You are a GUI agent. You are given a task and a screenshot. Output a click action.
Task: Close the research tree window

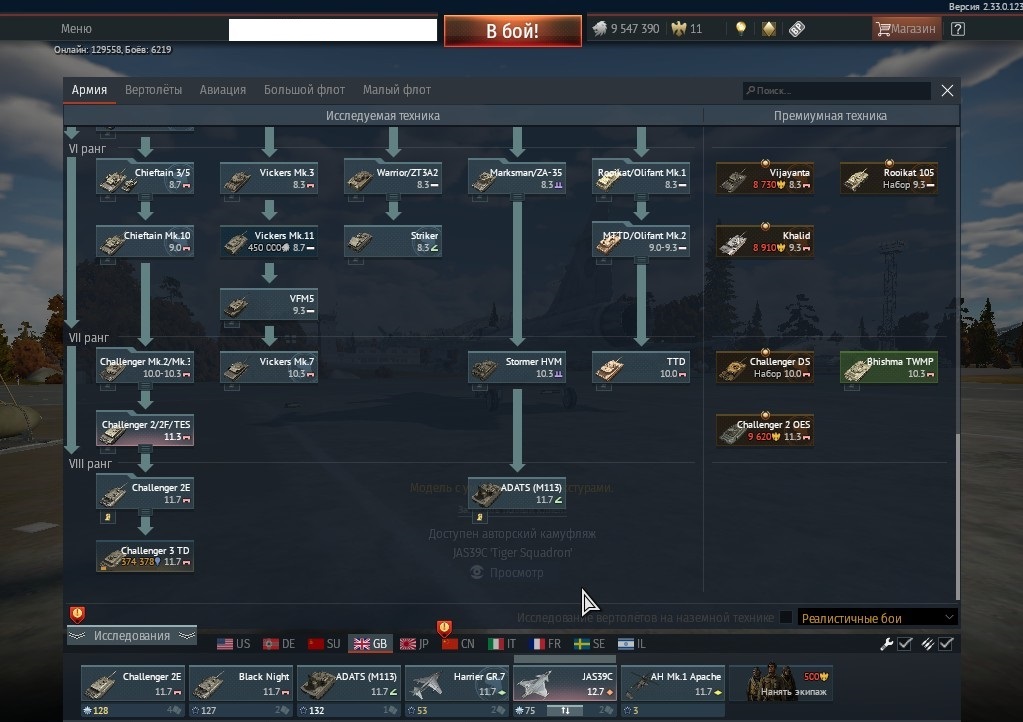tap(947, 91)
